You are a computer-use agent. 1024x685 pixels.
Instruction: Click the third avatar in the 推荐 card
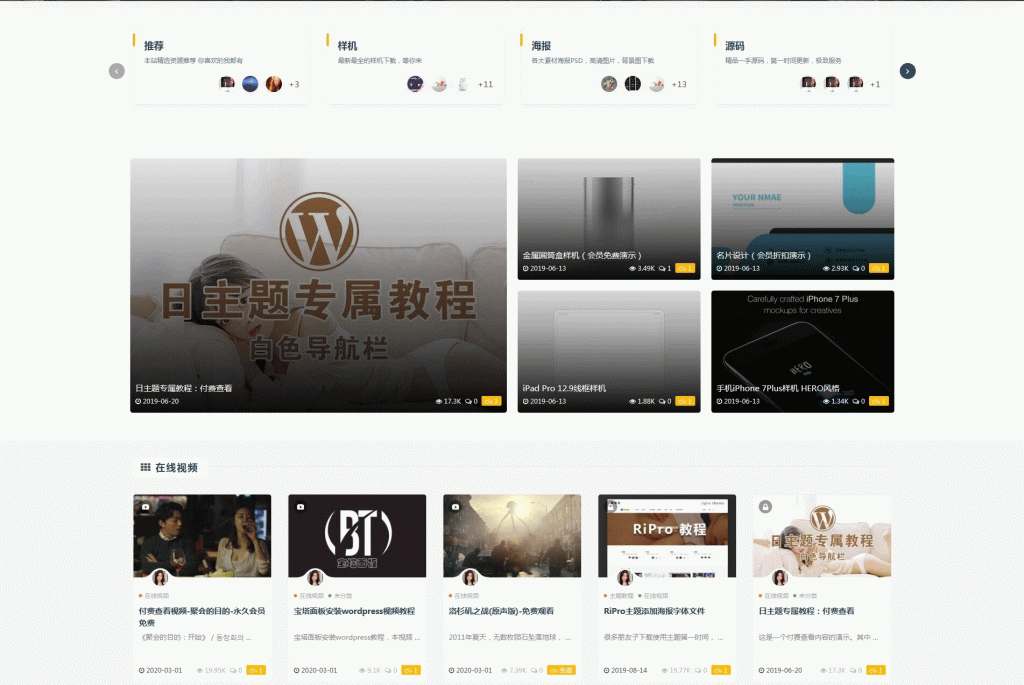(274, 84)
